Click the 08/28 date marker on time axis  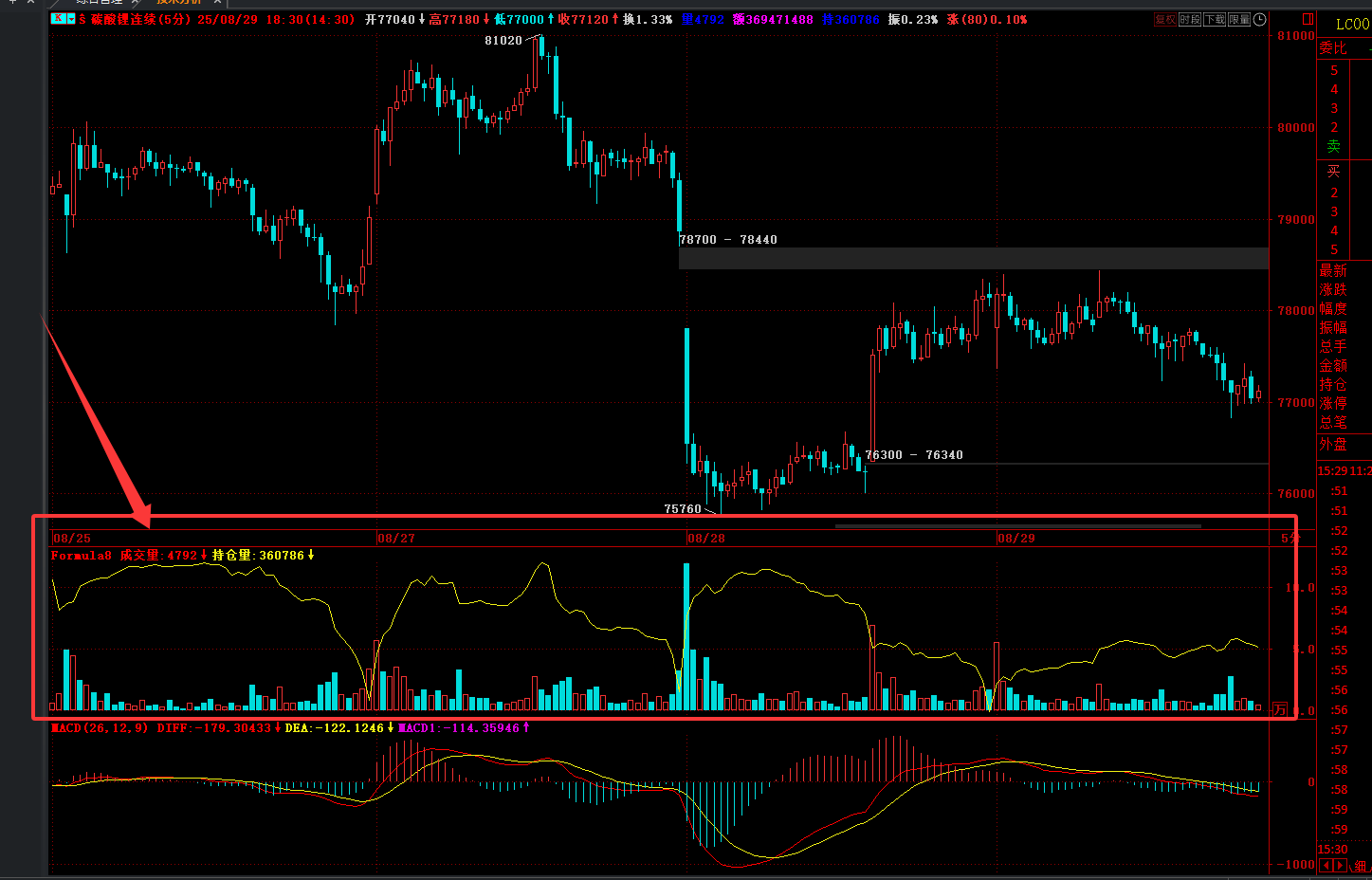click(x=706, y=538)
